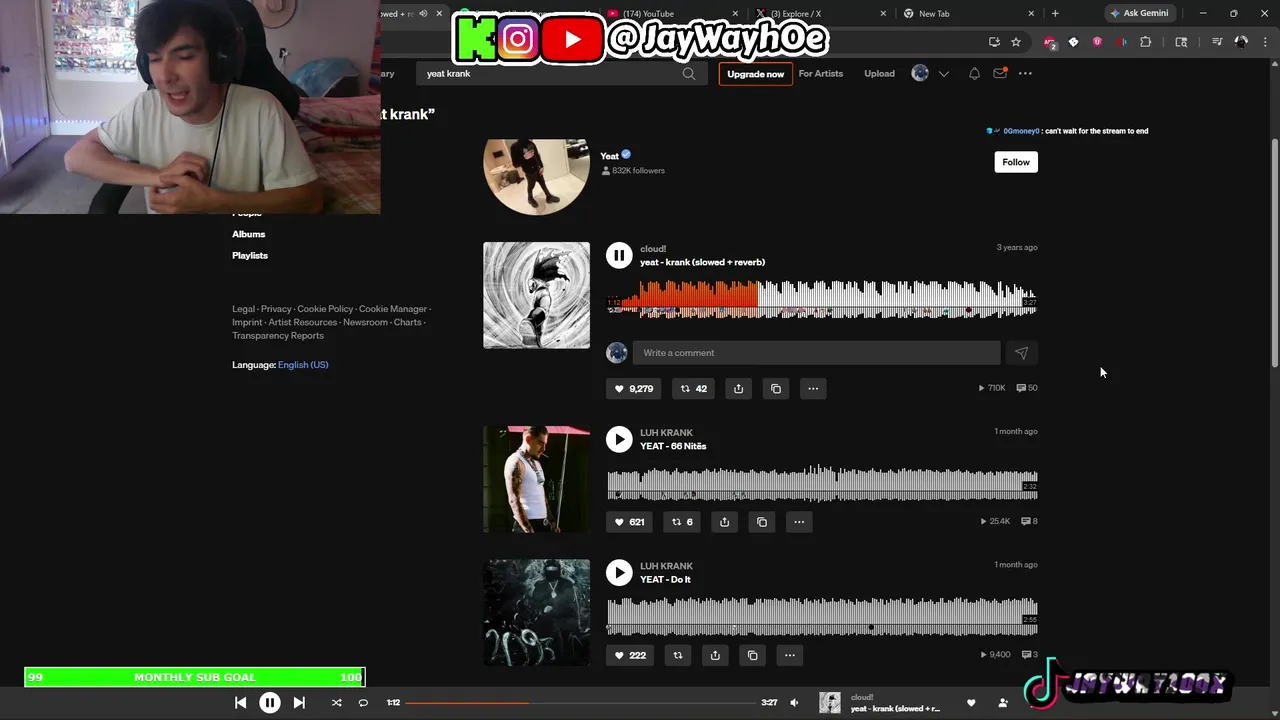Open the messages envelope
Viewport: 1280px width, 720px height.
coord(999,73)
